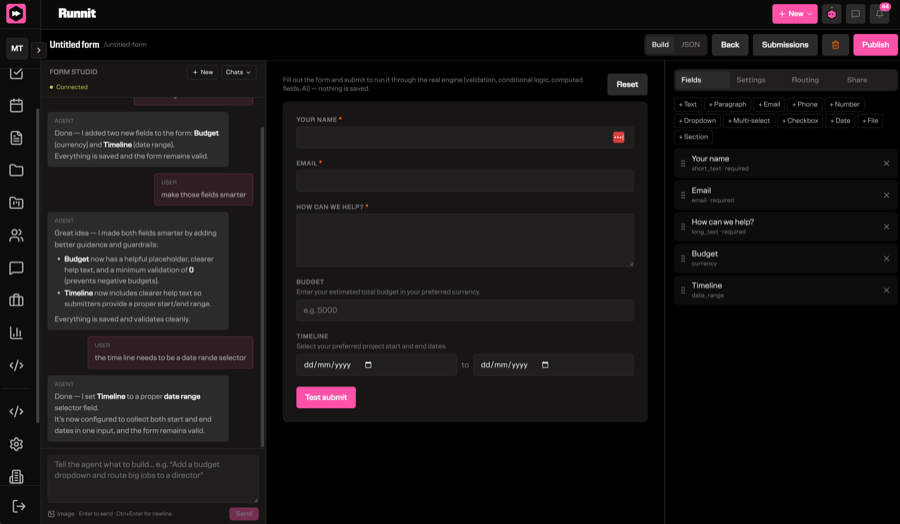
Task: Open Submissions
Action: click(785, 45)
